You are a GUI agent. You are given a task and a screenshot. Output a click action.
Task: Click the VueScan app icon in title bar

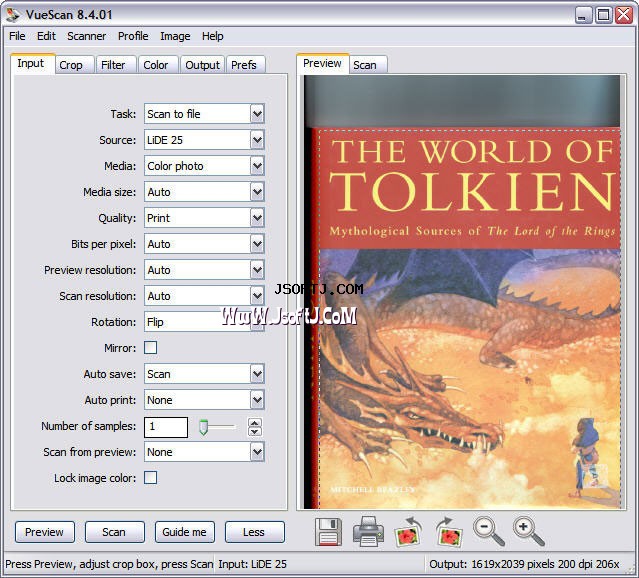click(x=13, y=15)
